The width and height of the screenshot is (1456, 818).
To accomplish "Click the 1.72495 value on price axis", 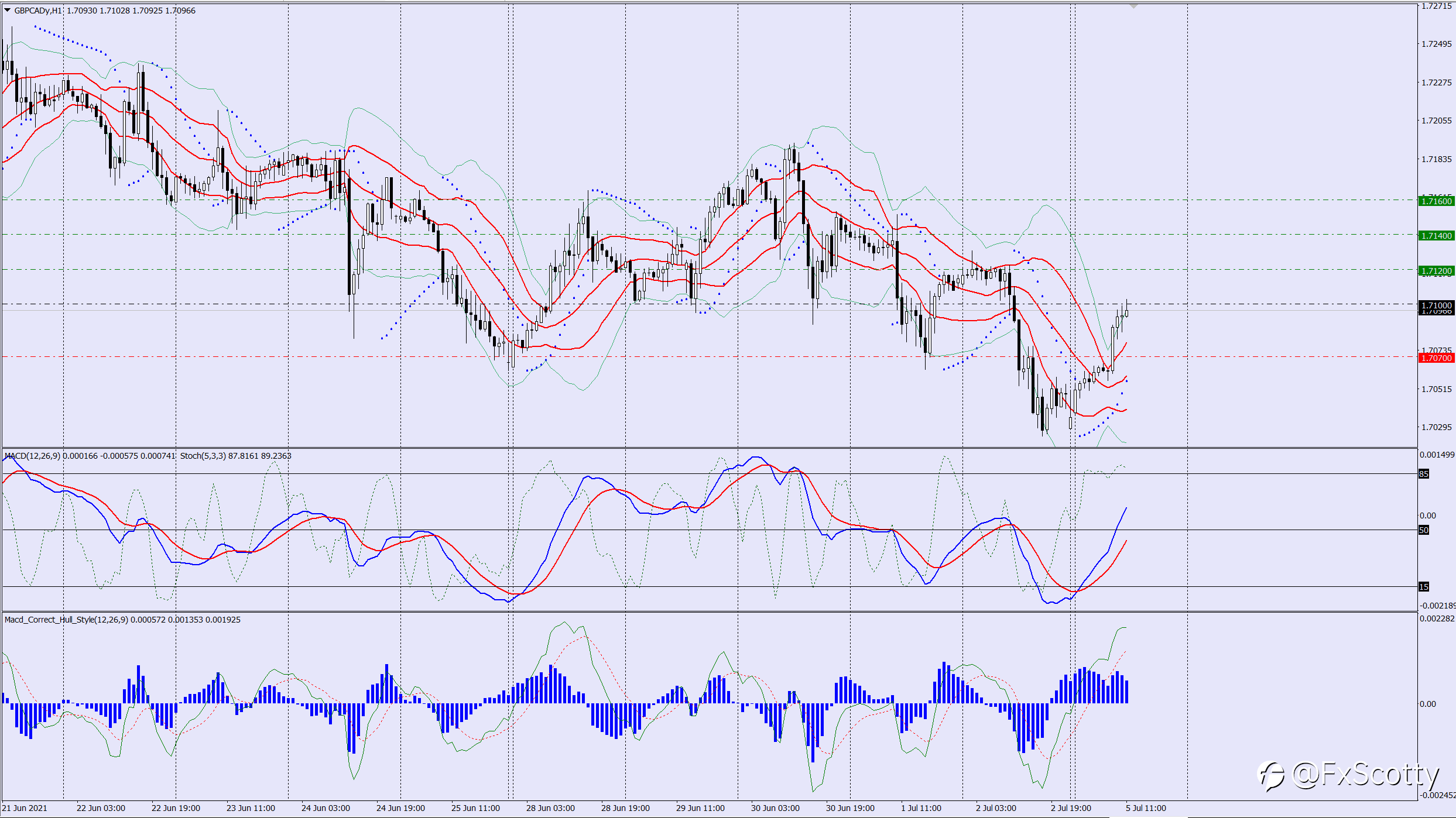I will [1437, 44].
